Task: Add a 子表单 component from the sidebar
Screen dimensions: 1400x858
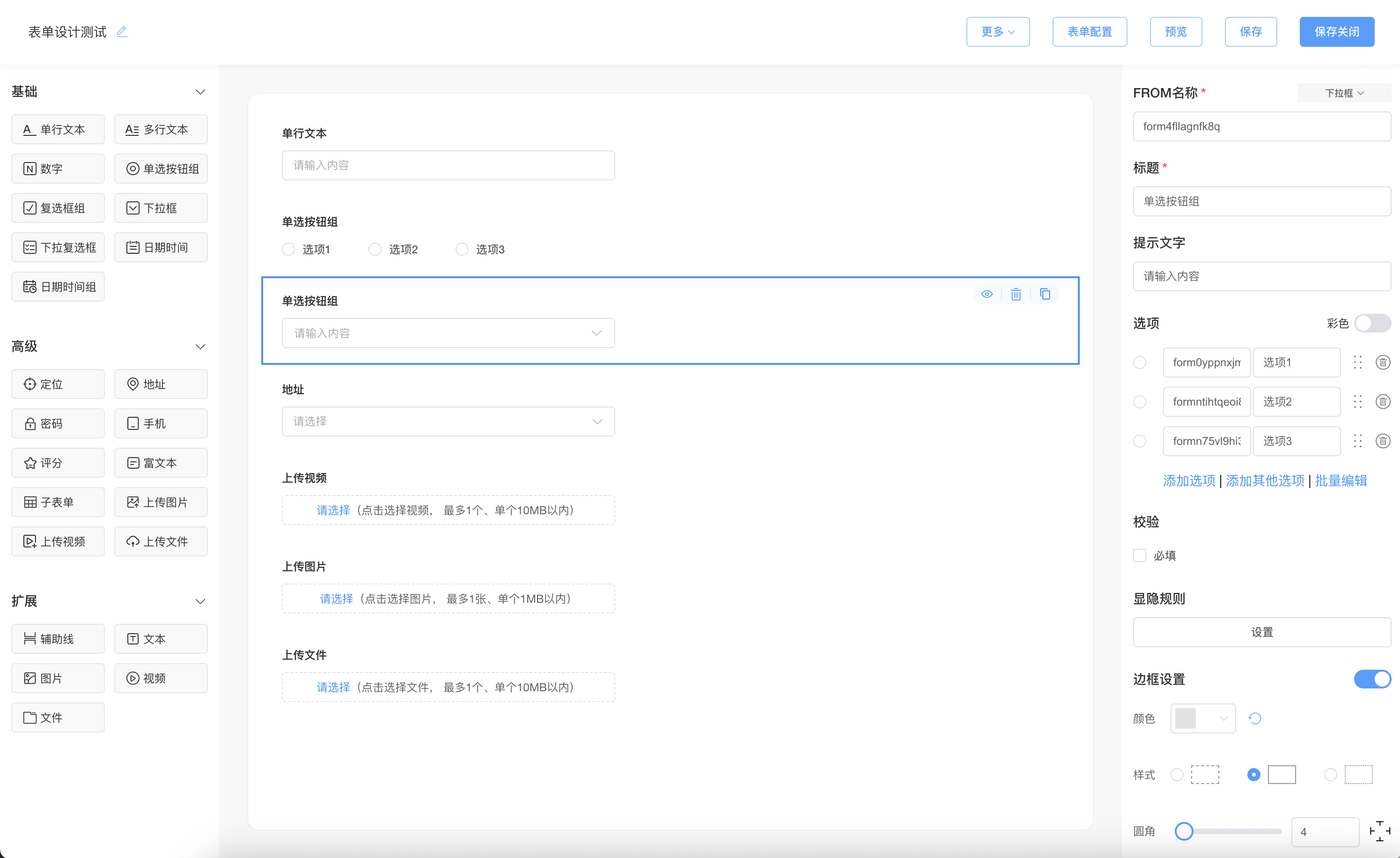Action: (x=58, y=502)
